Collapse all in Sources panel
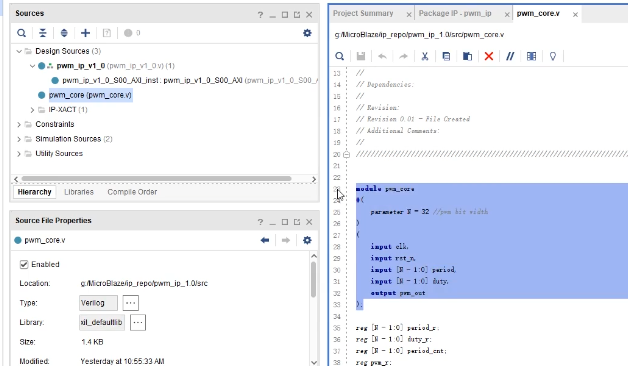Viewport: 628px width, 366px height. point(42,33)
